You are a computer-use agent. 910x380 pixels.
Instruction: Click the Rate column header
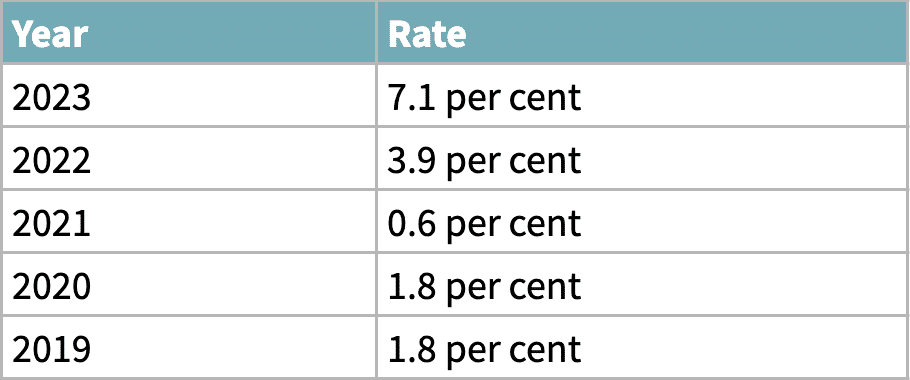pyautogui.click(x=642, y=32)
